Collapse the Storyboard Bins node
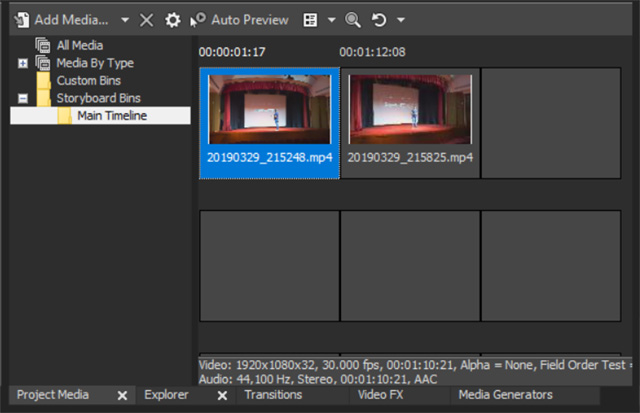The image size is (640, 413). pyautogui.click(x=23, y=98)
